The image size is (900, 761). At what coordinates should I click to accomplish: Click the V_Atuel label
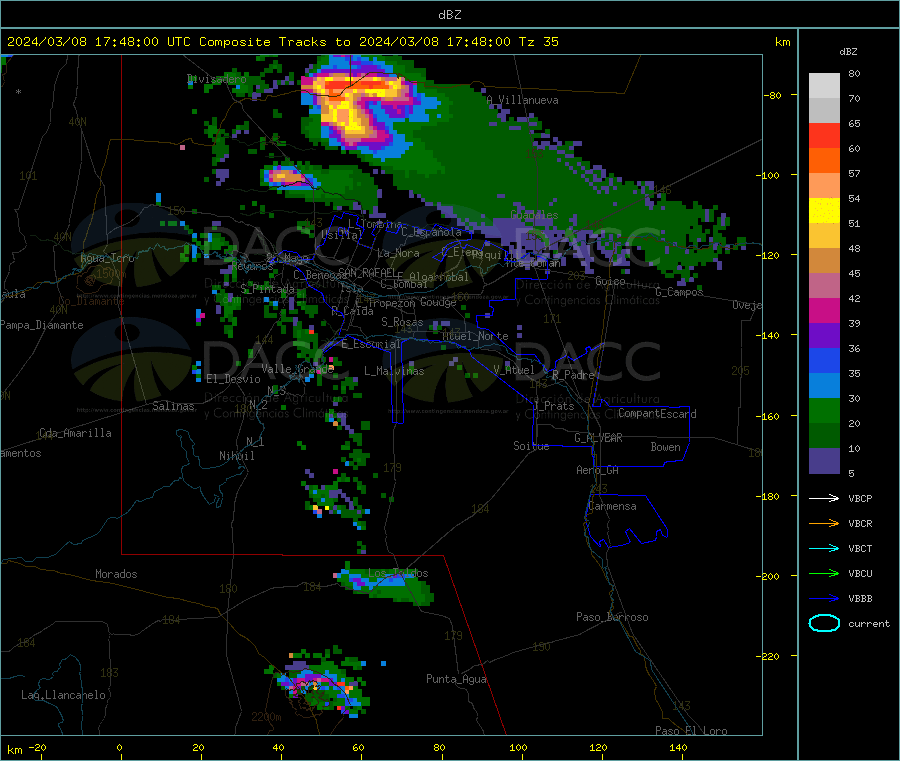pos(513,370)
